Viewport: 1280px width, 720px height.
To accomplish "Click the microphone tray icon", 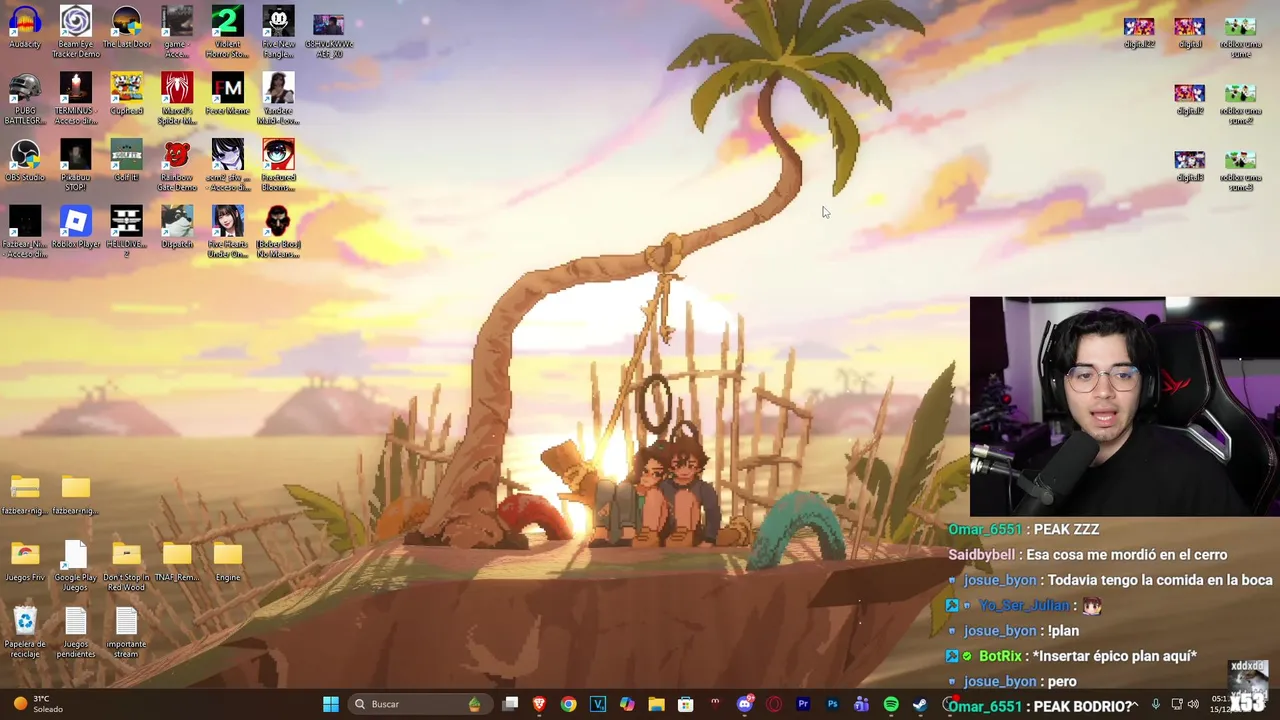I will pos(1155,704).
